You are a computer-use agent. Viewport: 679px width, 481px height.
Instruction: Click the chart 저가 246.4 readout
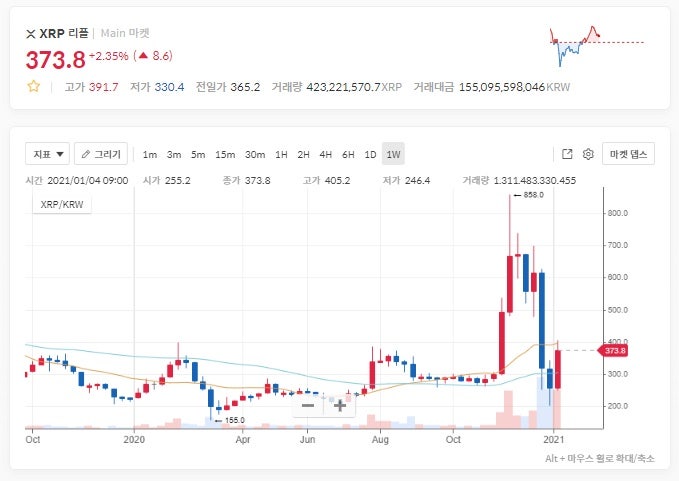click(406, 180)
